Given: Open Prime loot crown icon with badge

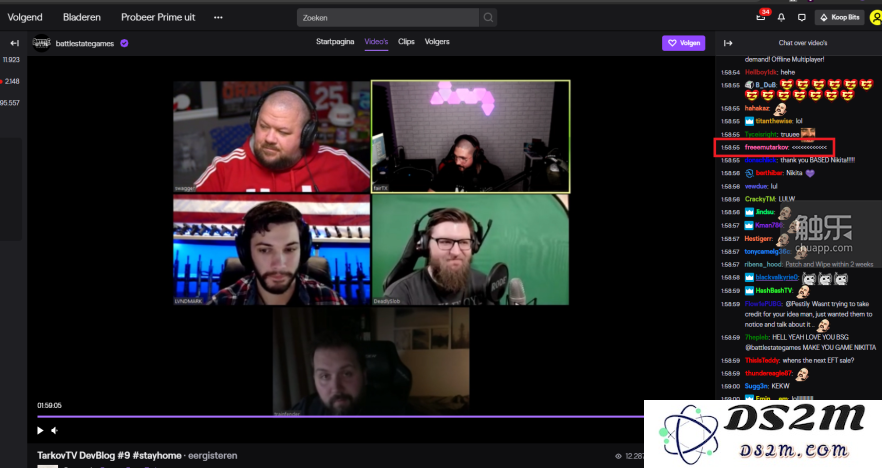Looking at the screenshot, I should point(761,16).
